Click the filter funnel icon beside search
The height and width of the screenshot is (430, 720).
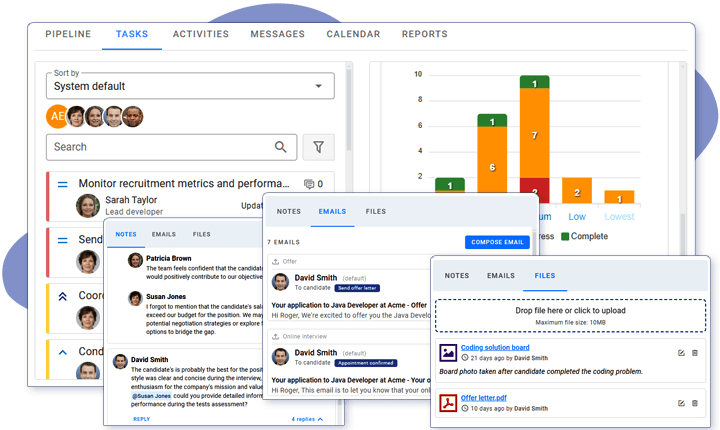[x=318, y=147]
